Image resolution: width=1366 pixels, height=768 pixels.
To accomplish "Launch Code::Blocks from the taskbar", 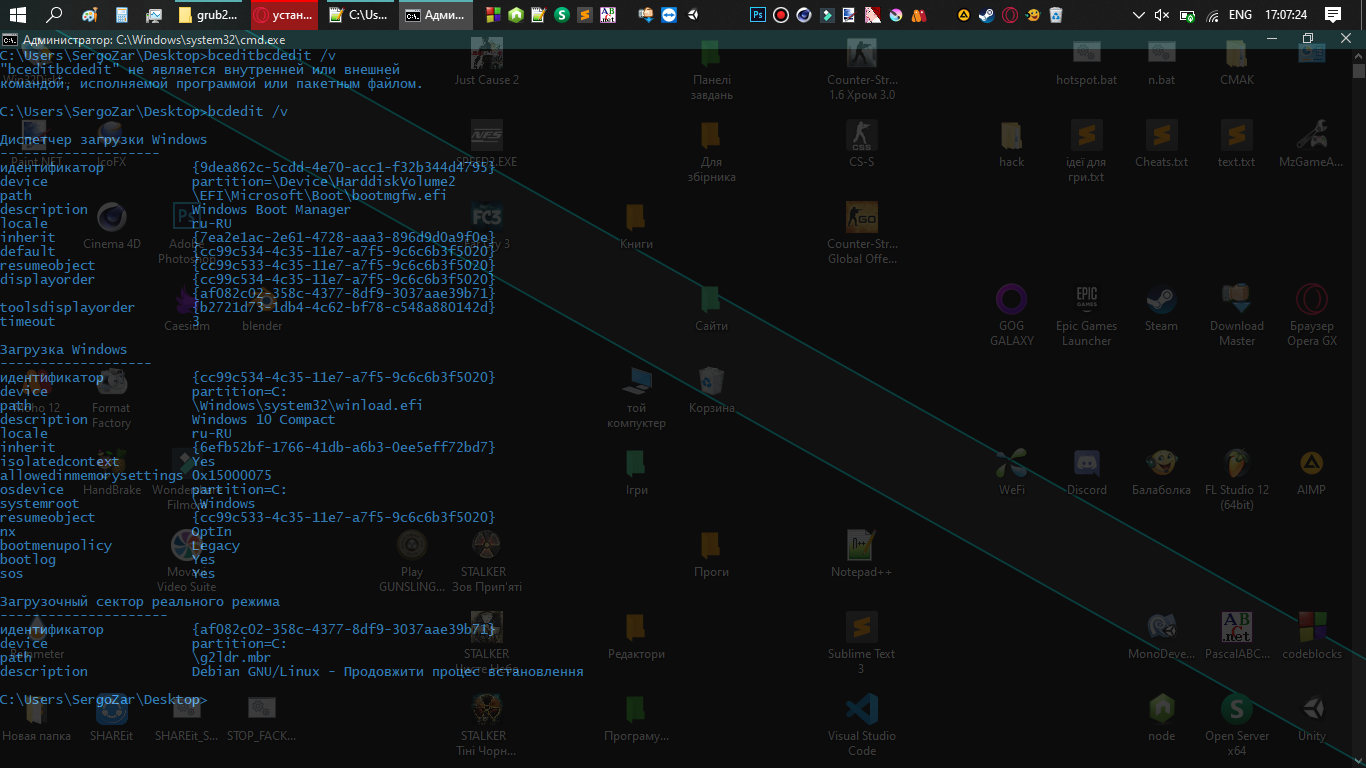I will [493, 15].
